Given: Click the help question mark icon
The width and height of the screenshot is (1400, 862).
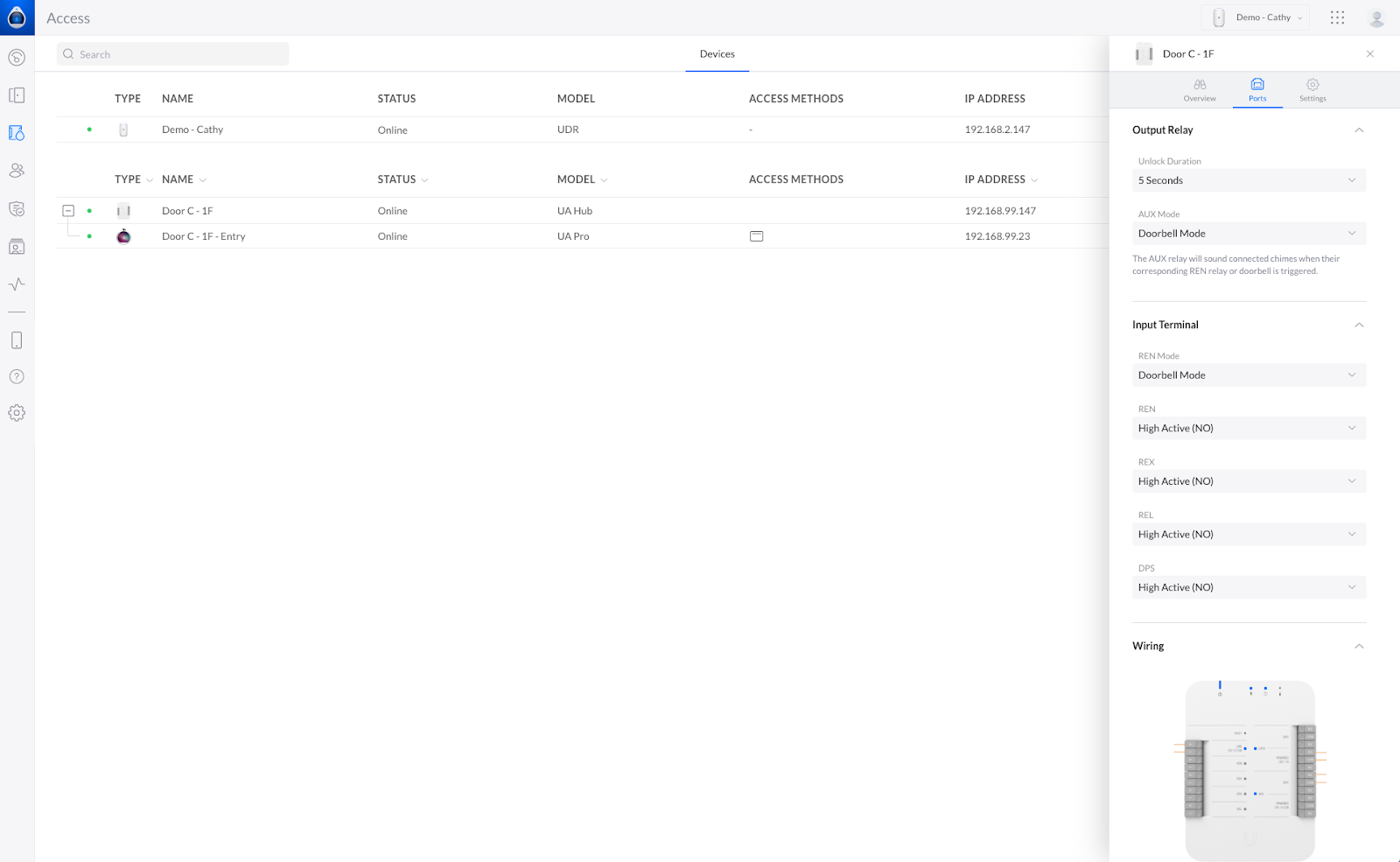Looking at the screenshot, I should coord(17,377).
